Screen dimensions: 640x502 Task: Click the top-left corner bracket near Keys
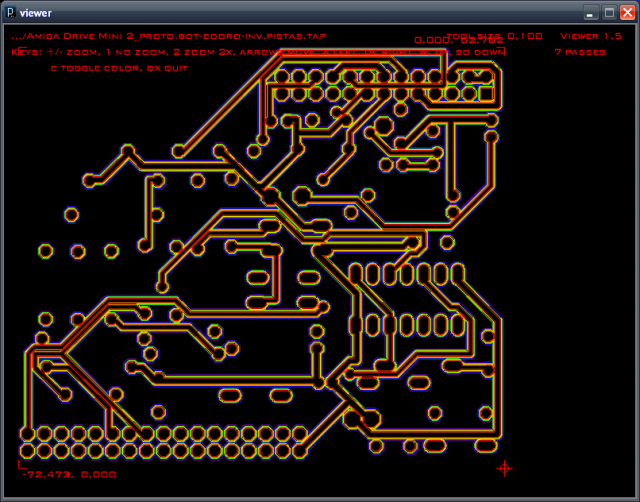[22, 50]
